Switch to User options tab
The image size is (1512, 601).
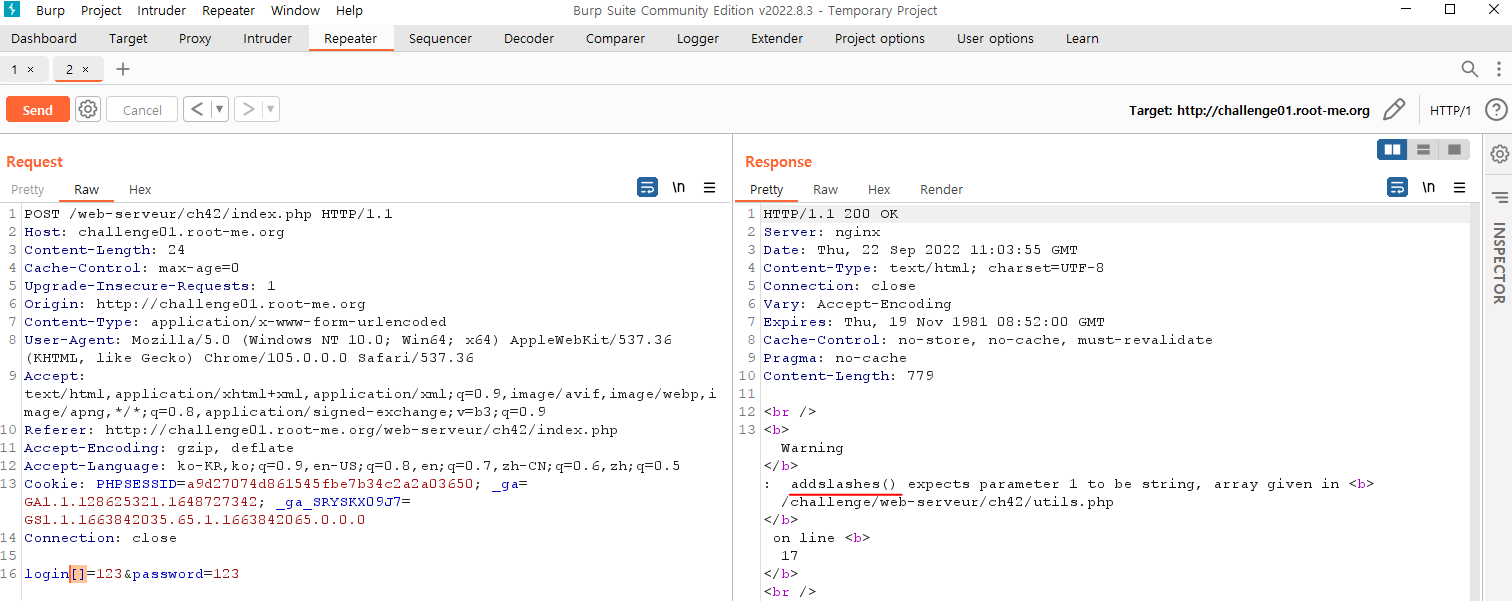click(995, 38)
